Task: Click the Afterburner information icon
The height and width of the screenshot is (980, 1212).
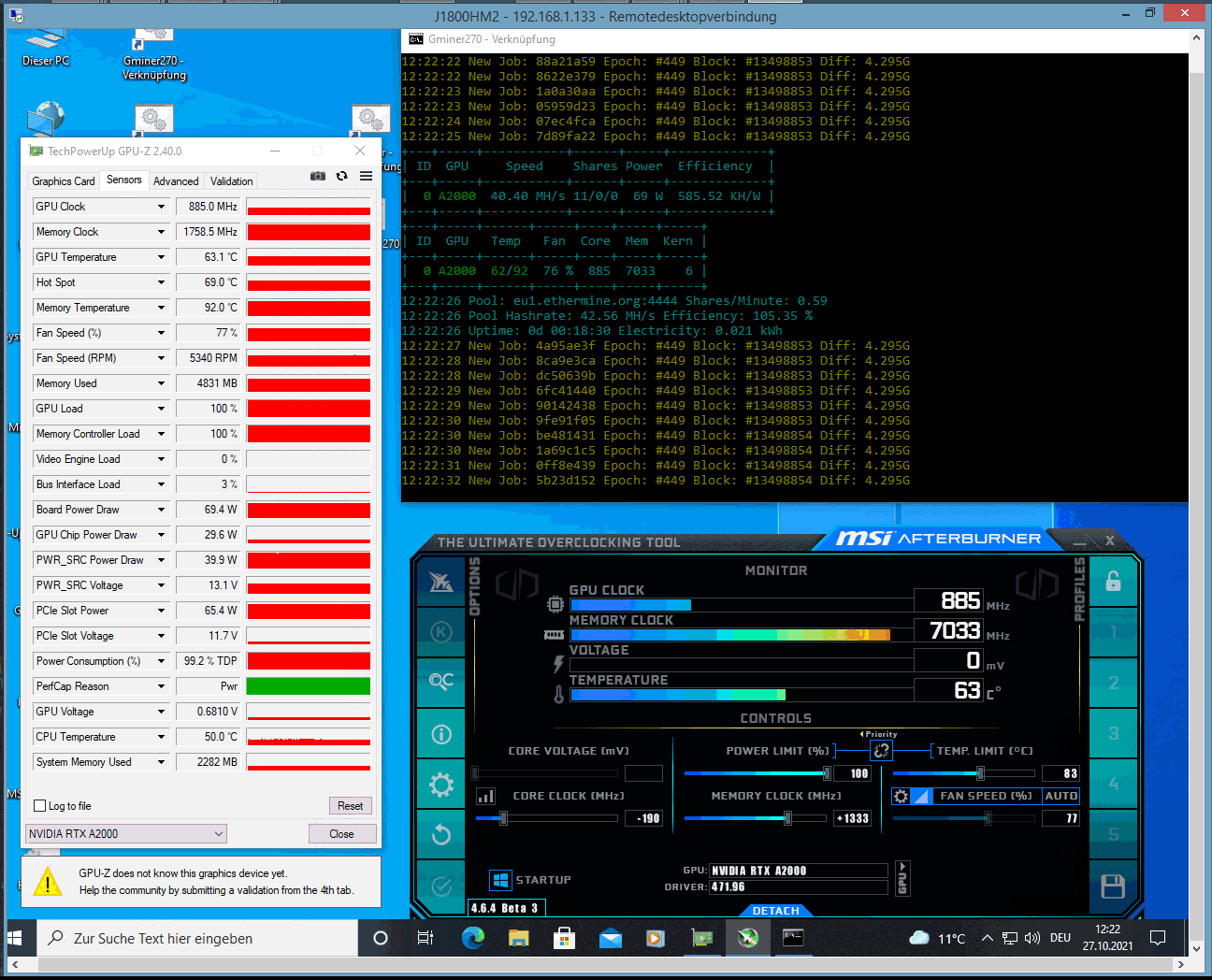Action: coord(441,734)
